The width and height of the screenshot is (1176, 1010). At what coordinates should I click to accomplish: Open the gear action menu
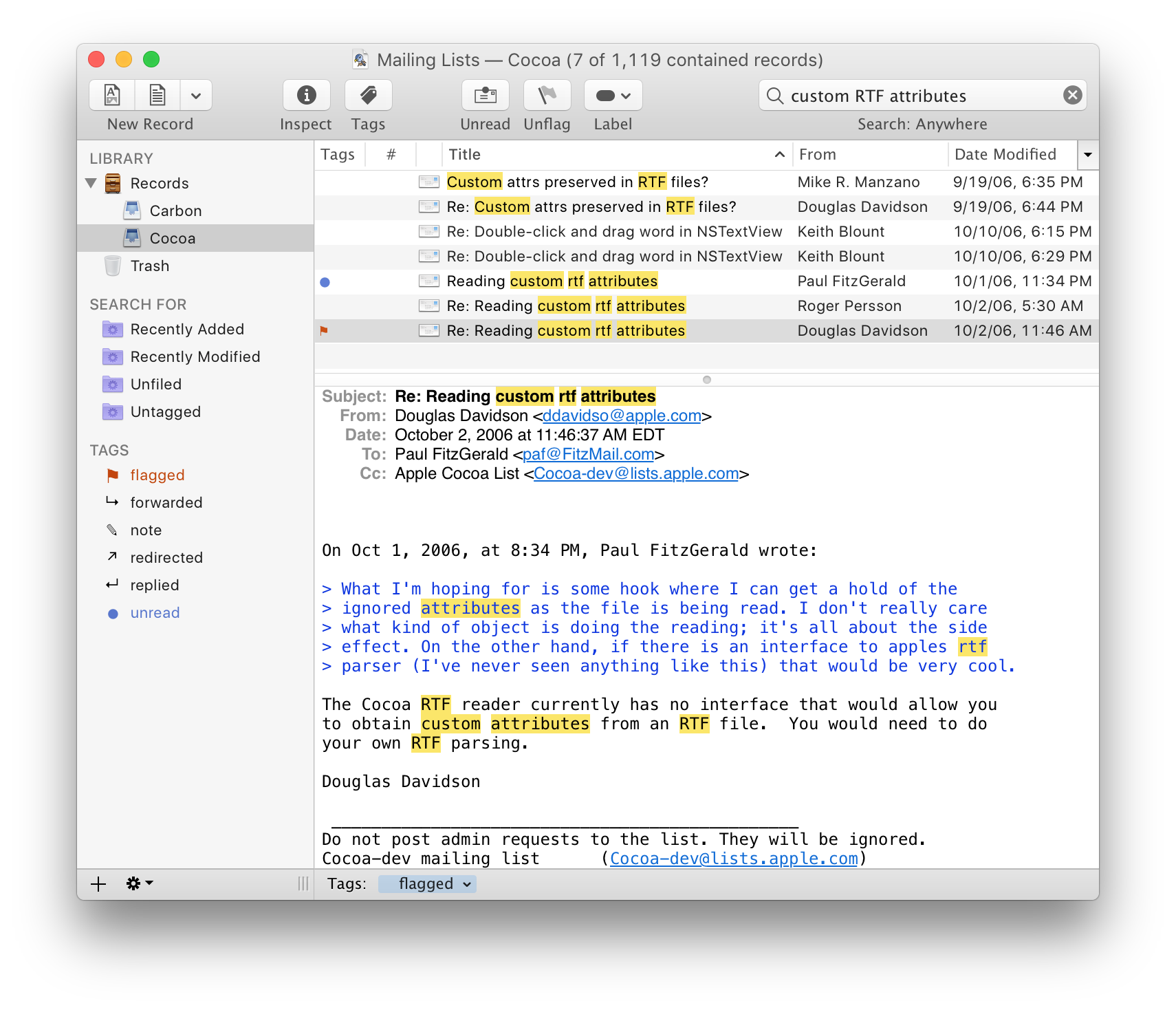pyautogui.click(x=138, y=884)
